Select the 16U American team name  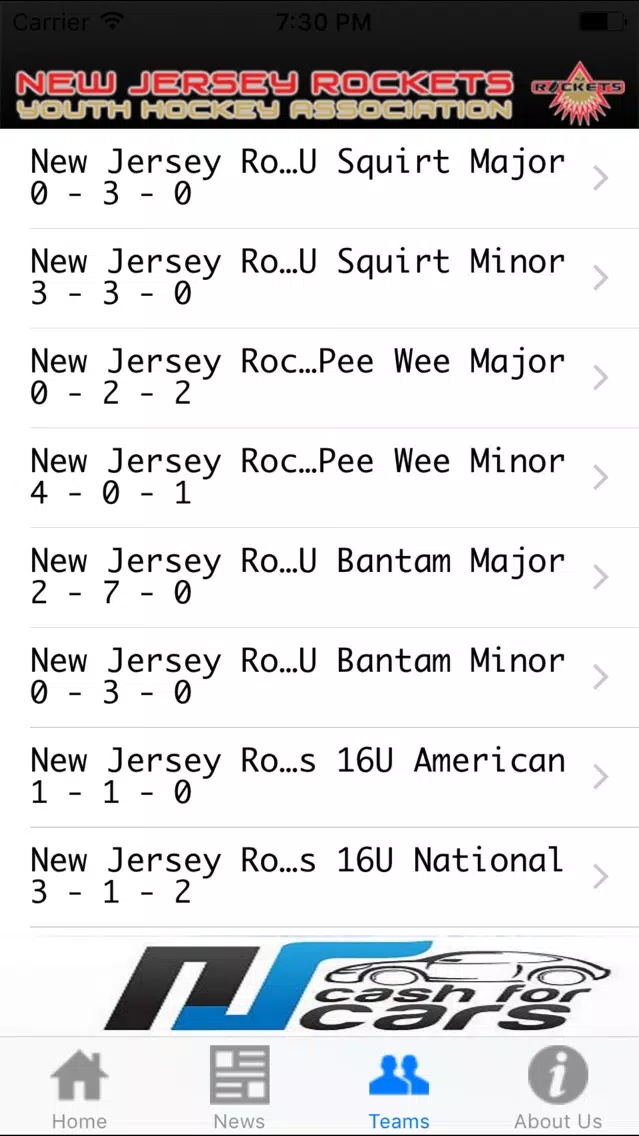298,761
